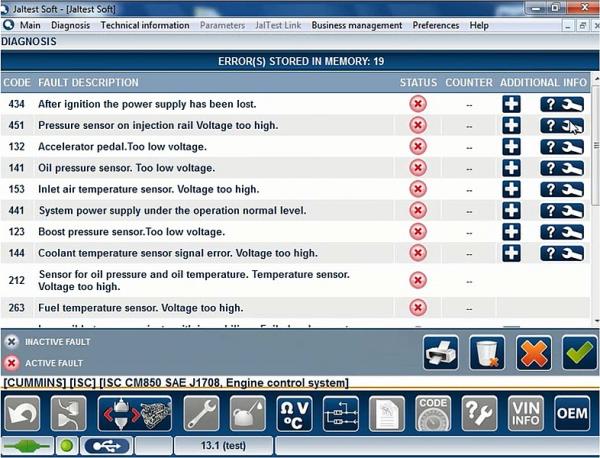Click the active status icon for fault 434

pos(418,104)
